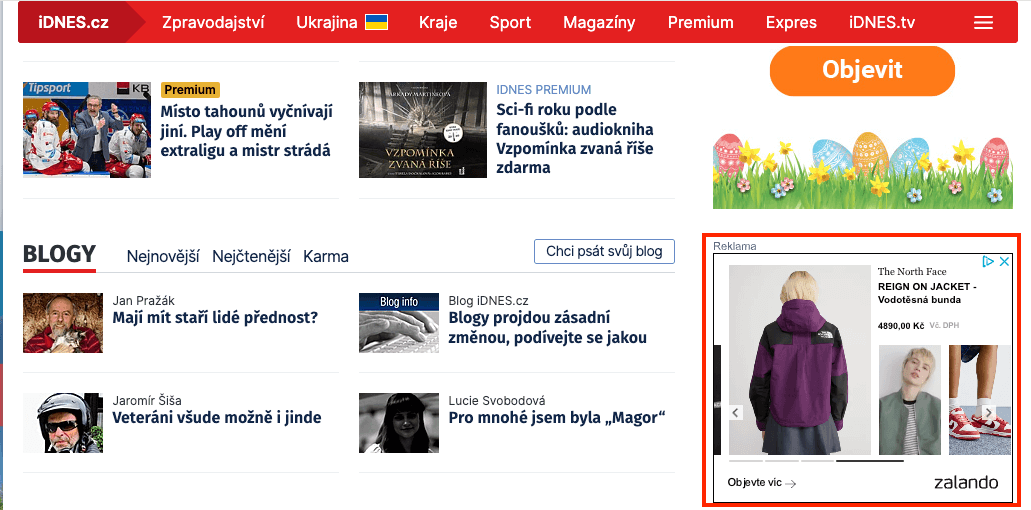This screenshot has width=1031, height=510.
Task: Close the Zalando ad with X icon
Action: click(x=1004, y=262)
